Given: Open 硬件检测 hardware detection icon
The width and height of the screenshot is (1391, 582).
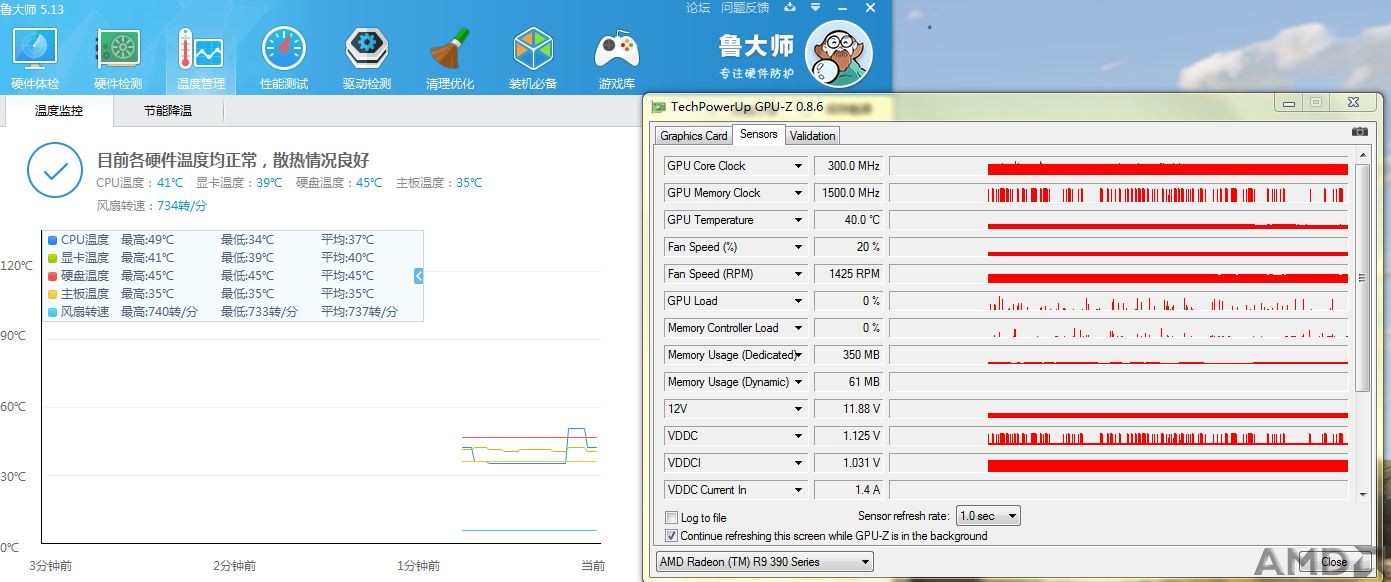Looking at the screenshot, I should pyautogui.click(x=118, y=59).
